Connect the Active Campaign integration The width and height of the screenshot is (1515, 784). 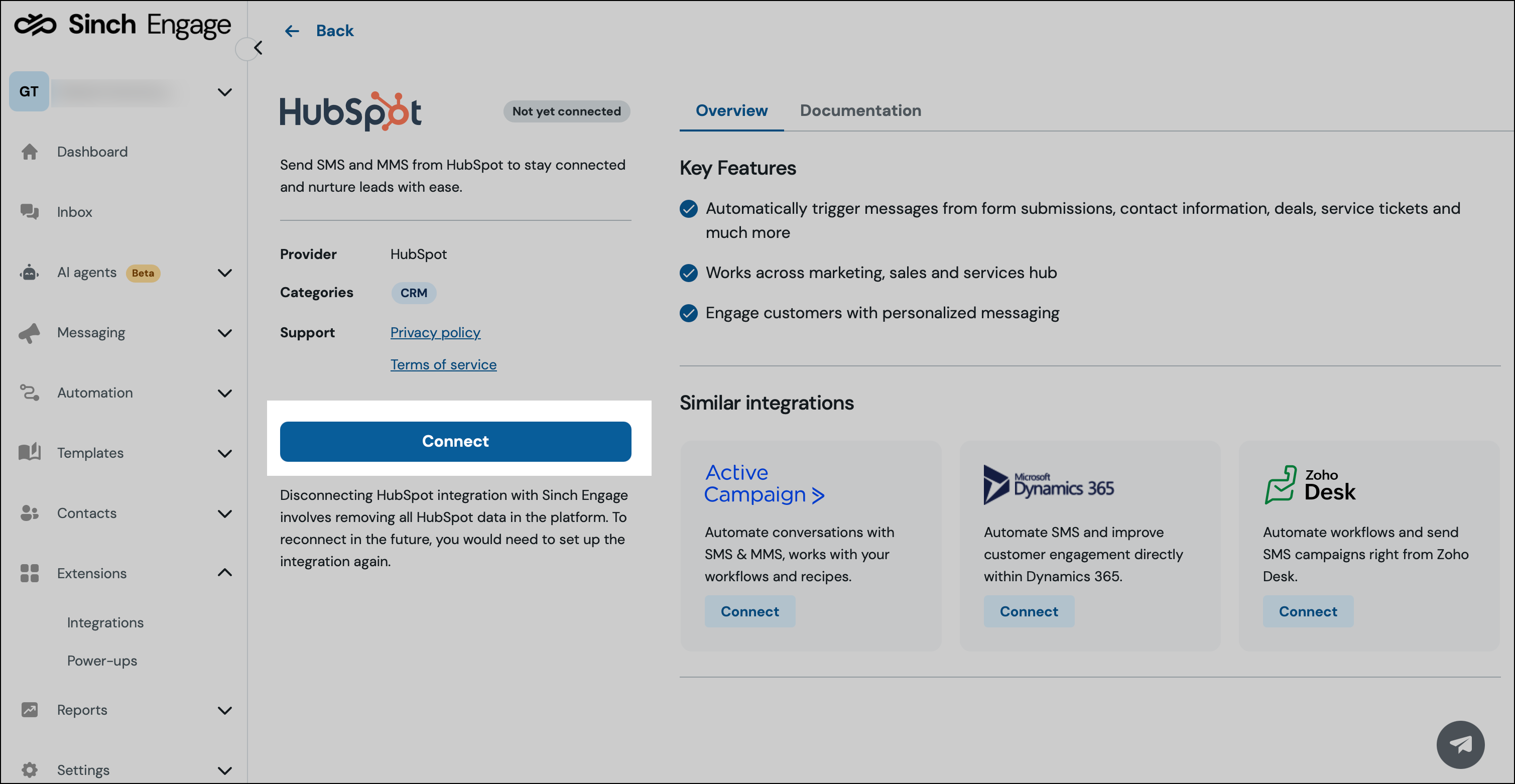[750, 611]
